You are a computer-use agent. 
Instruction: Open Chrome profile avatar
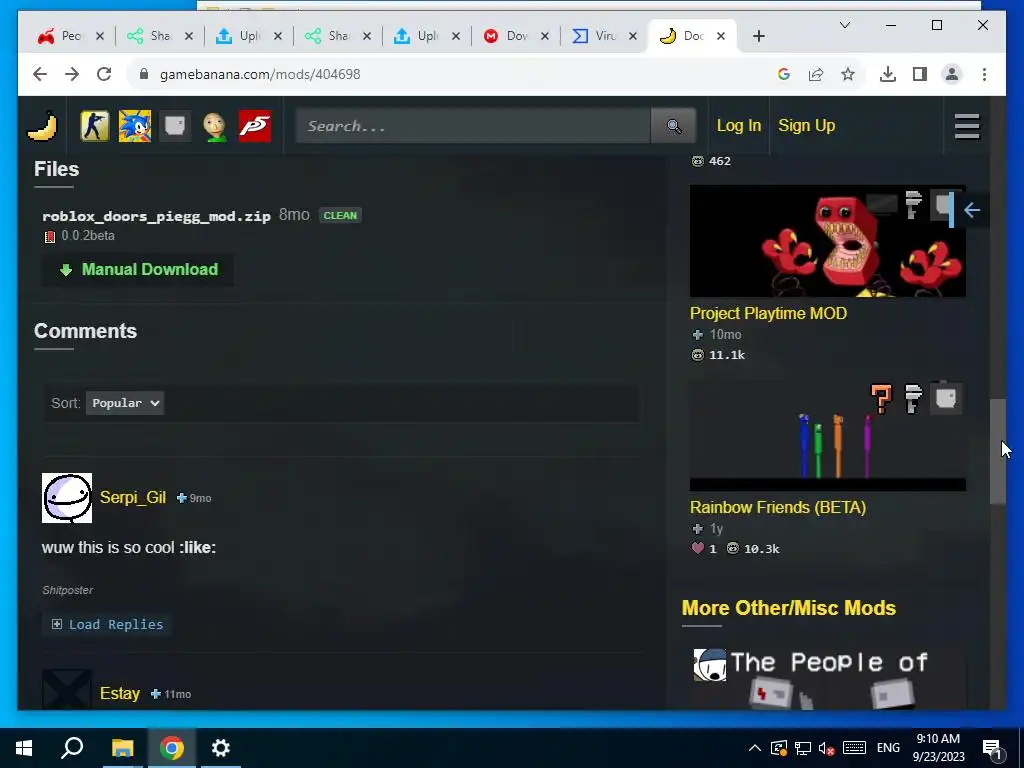coord(952,74)
